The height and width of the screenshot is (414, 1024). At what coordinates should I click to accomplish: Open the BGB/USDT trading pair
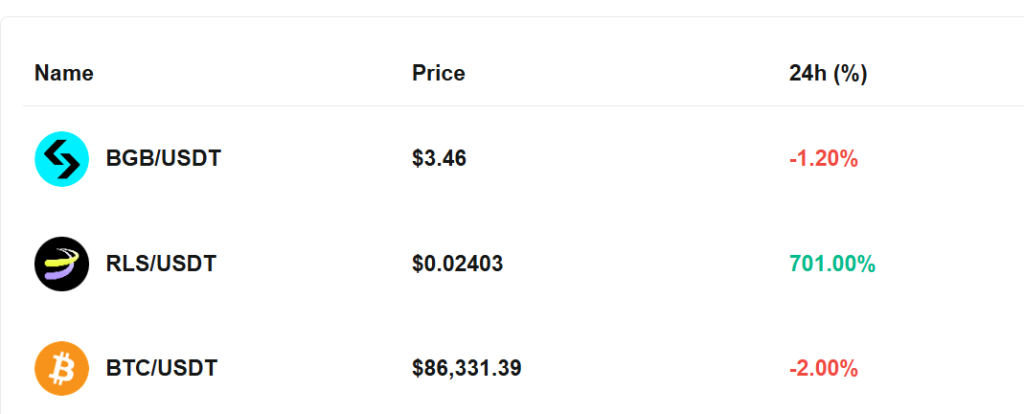(163, 159)
